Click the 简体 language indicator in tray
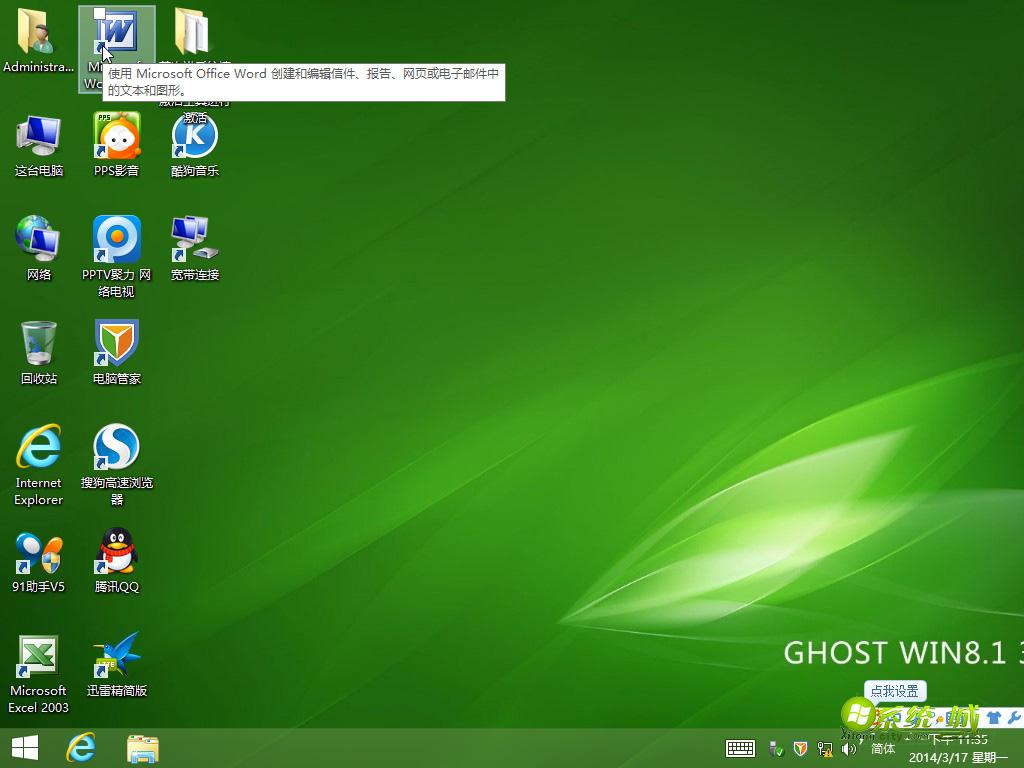 click(x=884, y=748)
